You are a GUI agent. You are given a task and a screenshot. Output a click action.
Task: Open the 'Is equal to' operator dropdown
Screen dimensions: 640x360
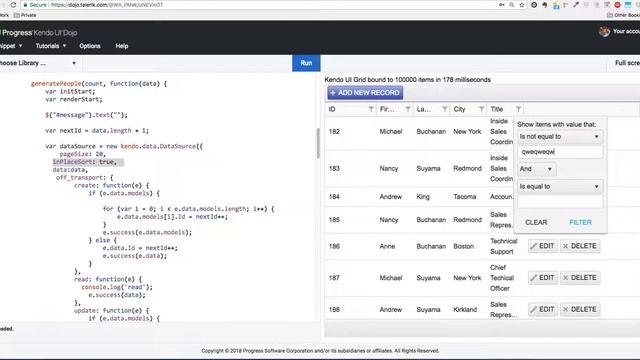560,187
